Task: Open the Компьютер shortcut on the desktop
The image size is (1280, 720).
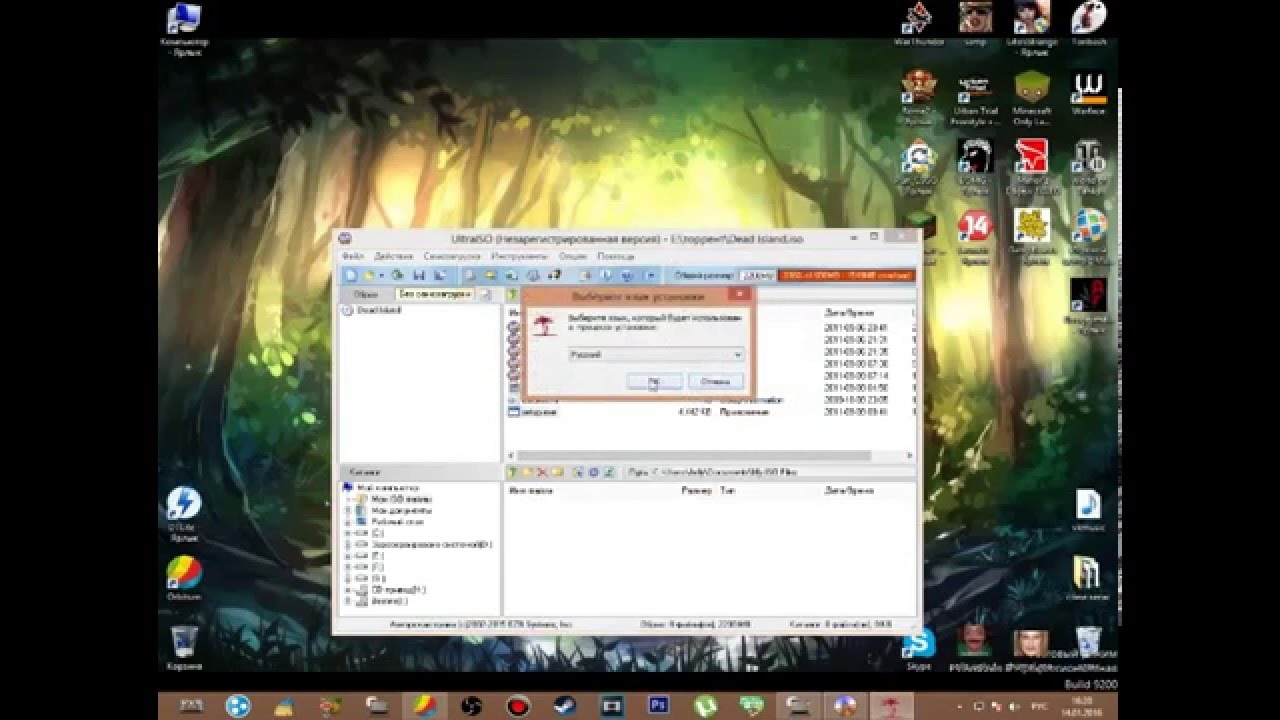Action: [x=184, y=28]
